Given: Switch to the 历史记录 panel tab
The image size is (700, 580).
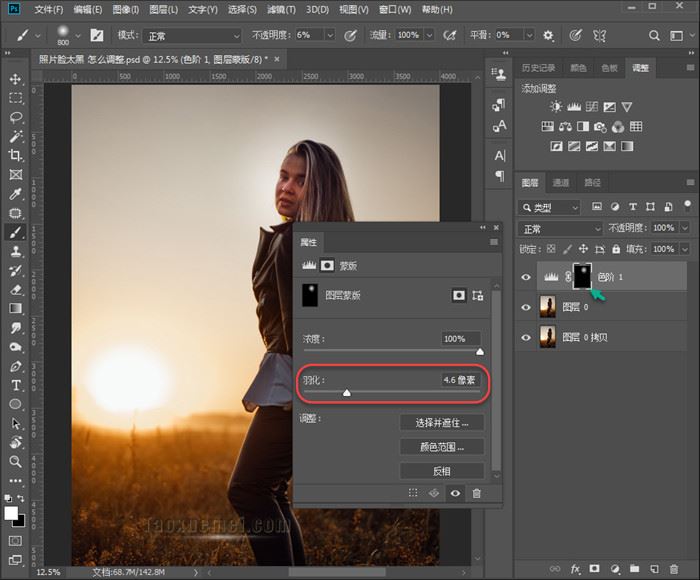Looking at the screenshot, I should [539, 68].
